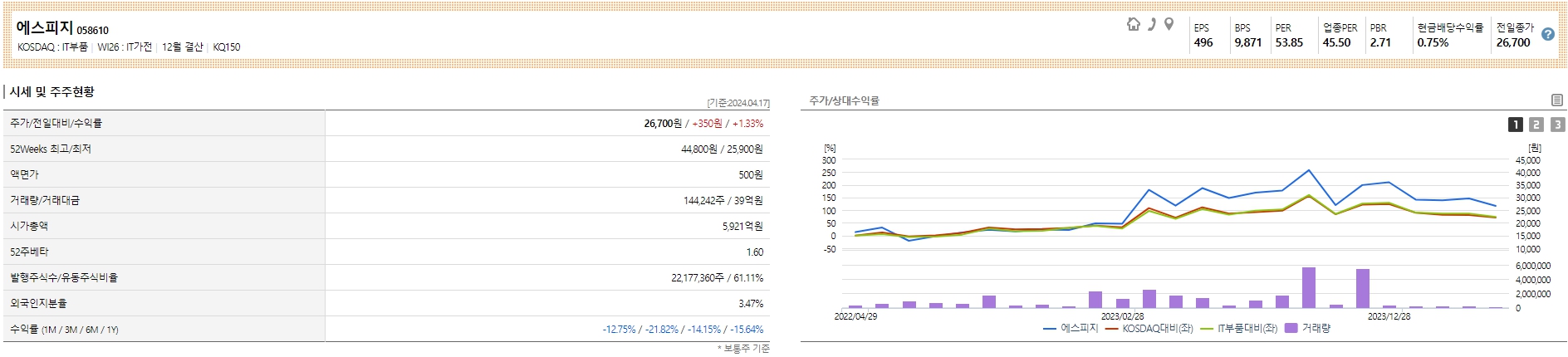
Task: Toggle the 에스피지 legend series
Action: pyautogui.click(x=1071, y=328)
